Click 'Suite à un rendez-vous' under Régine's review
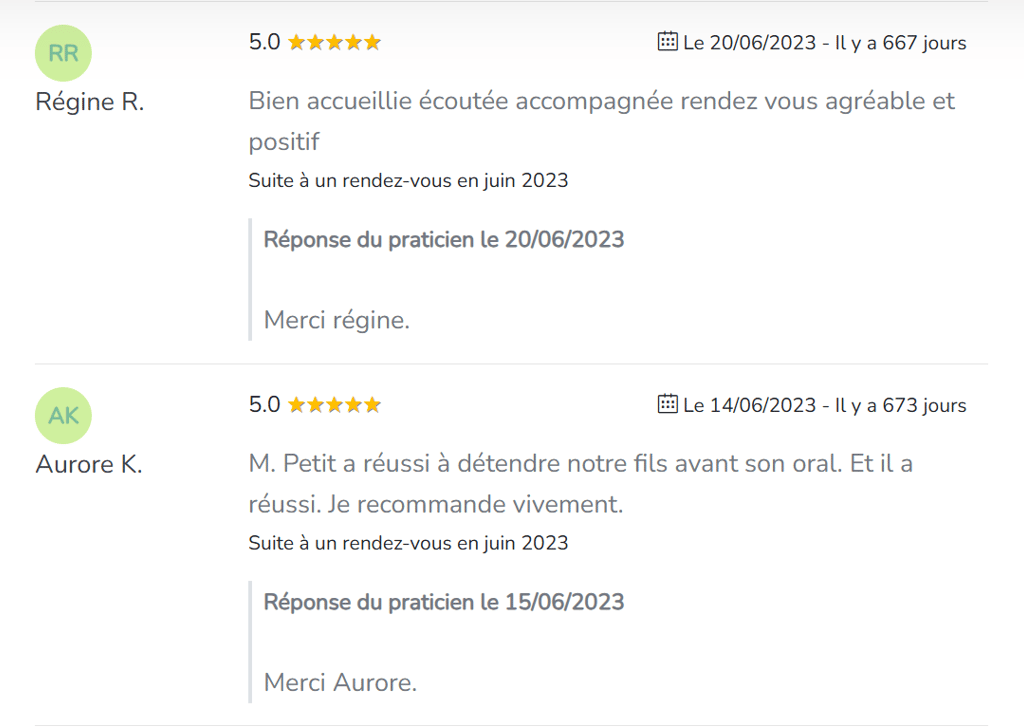Screen dimensions: 1024x727 pyautogui.click(x=408, y=181)
